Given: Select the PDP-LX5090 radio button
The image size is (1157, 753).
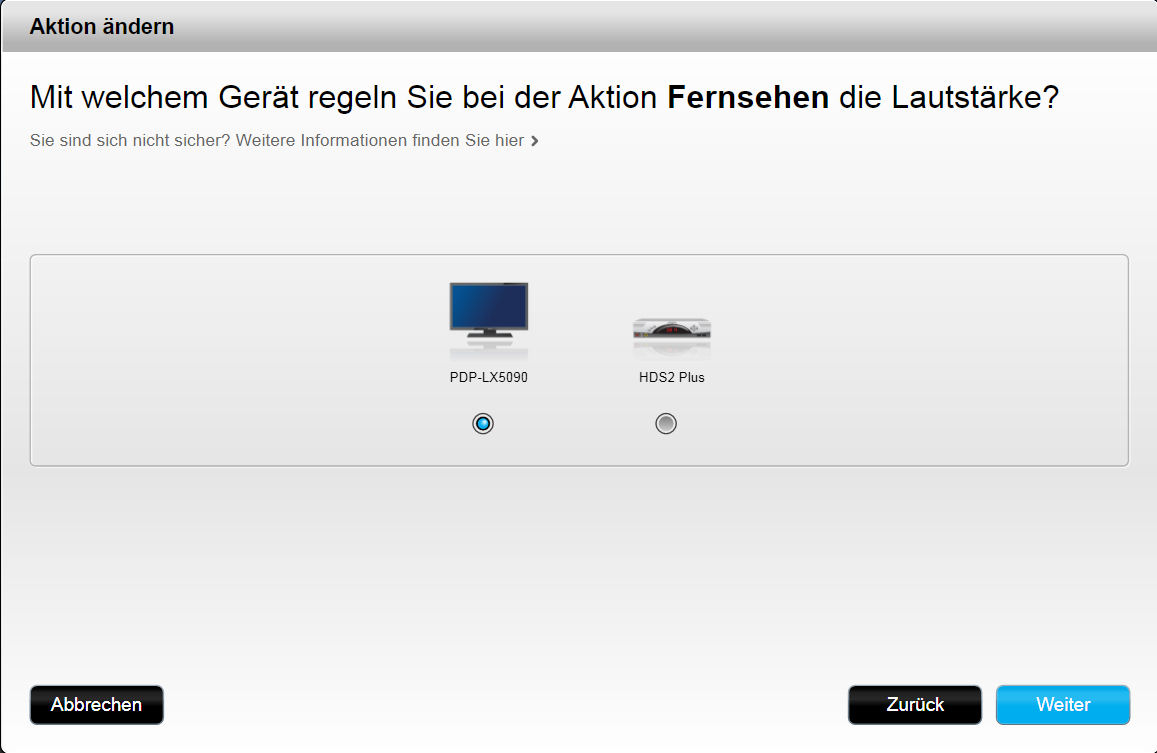Looking at the screenshot, I should pyautogui.click(x=483, y=424).
